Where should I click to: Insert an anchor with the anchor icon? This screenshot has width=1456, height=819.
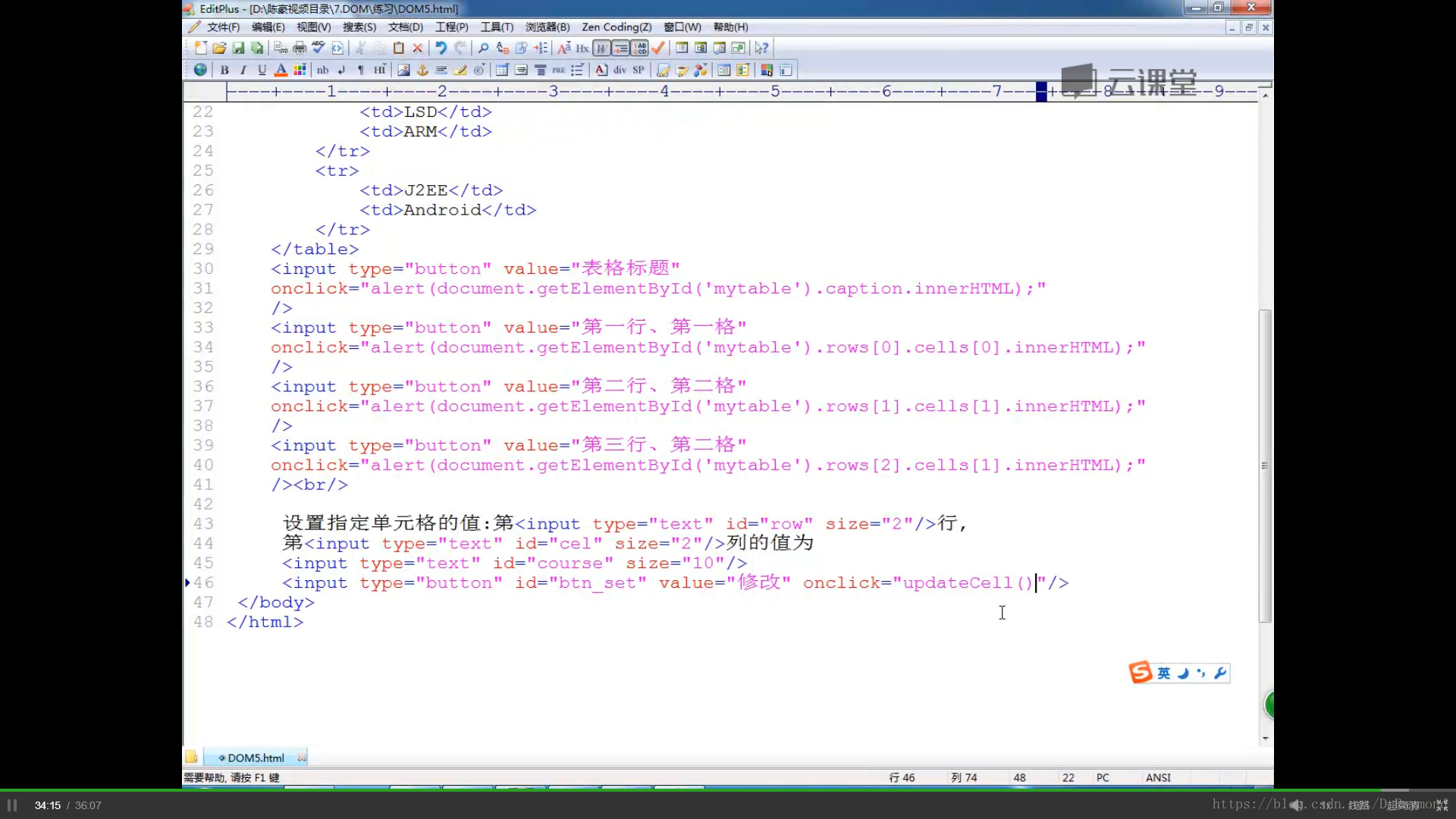click(x=422, y=70)
